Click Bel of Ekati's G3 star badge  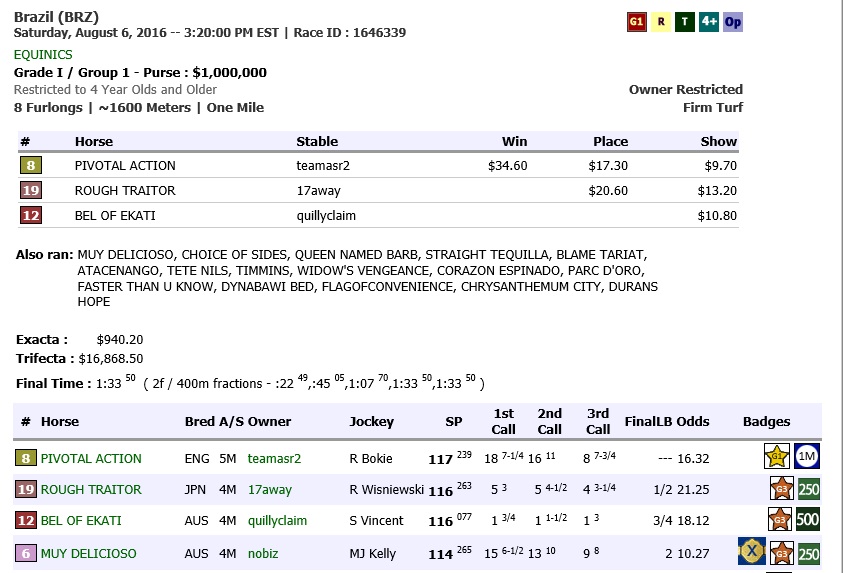[780, 520]
